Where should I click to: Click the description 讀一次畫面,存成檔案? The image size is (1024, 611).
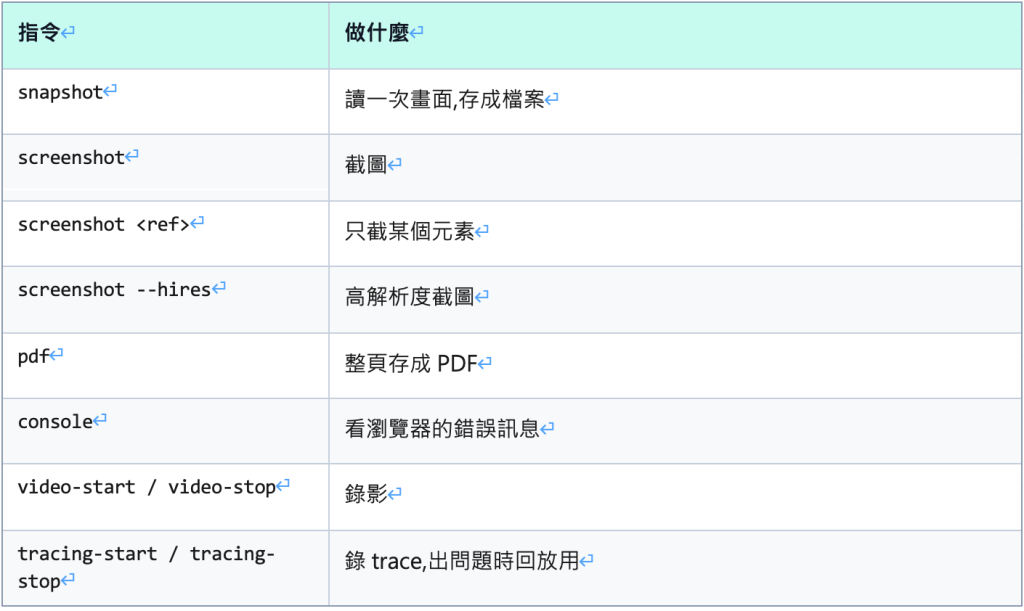[x=444, y=99]
